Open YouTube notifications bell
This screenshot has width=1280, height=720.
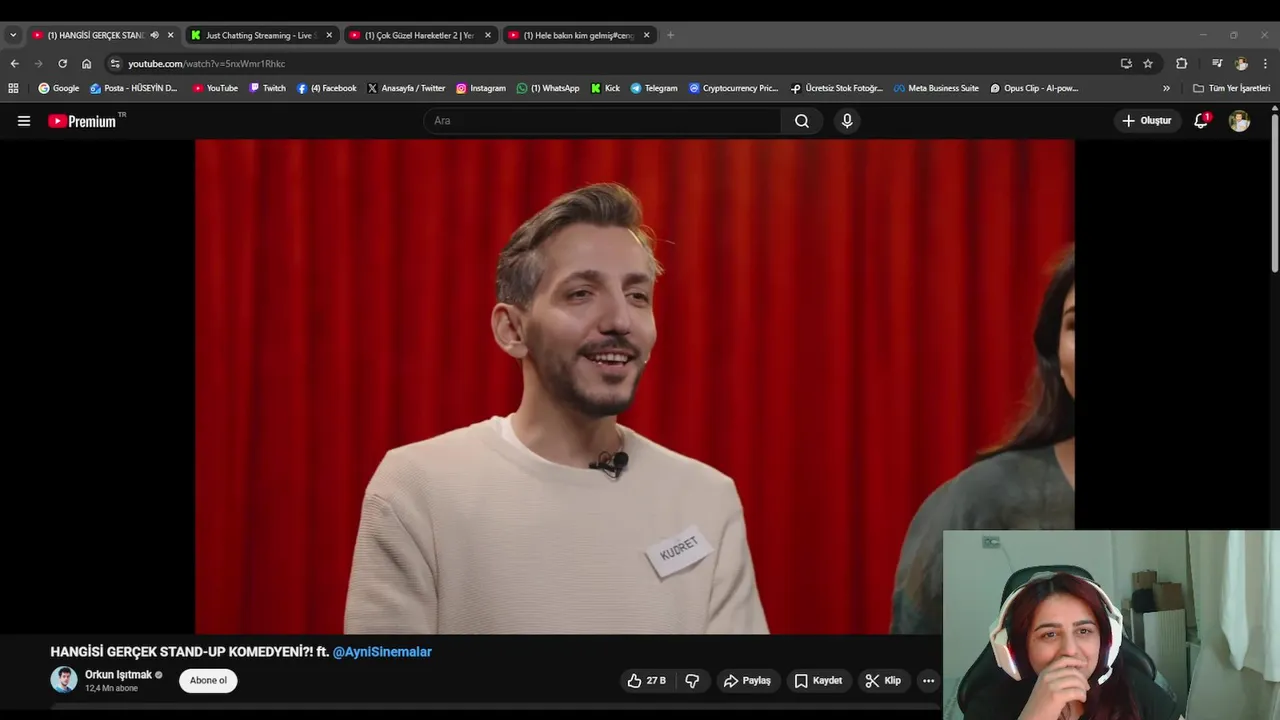(x=1201, y=121)
